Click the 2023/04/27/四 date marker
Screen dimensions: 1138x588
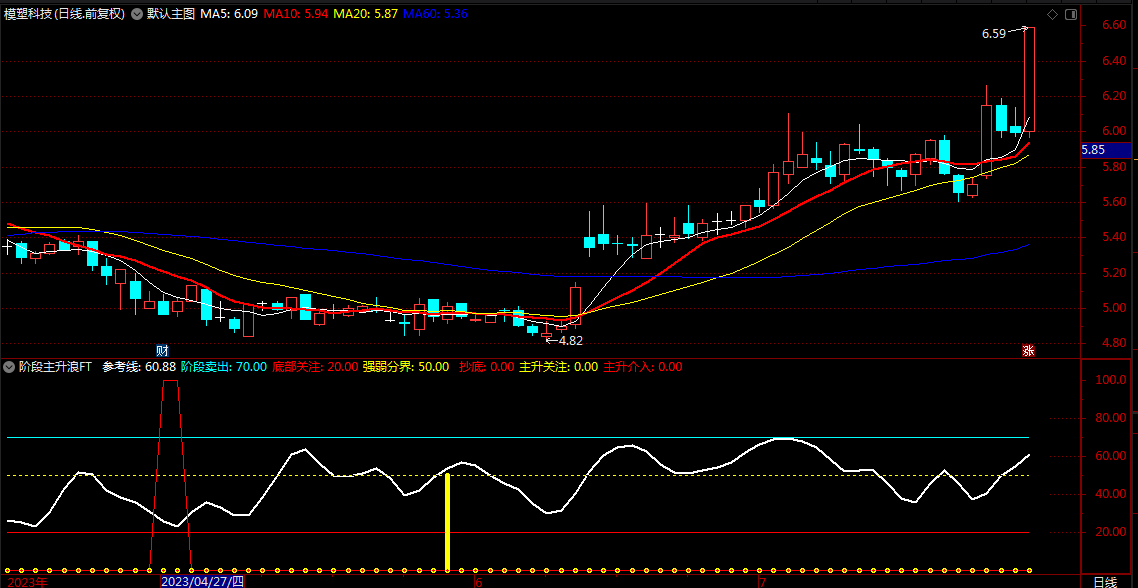tap(202, 581)
